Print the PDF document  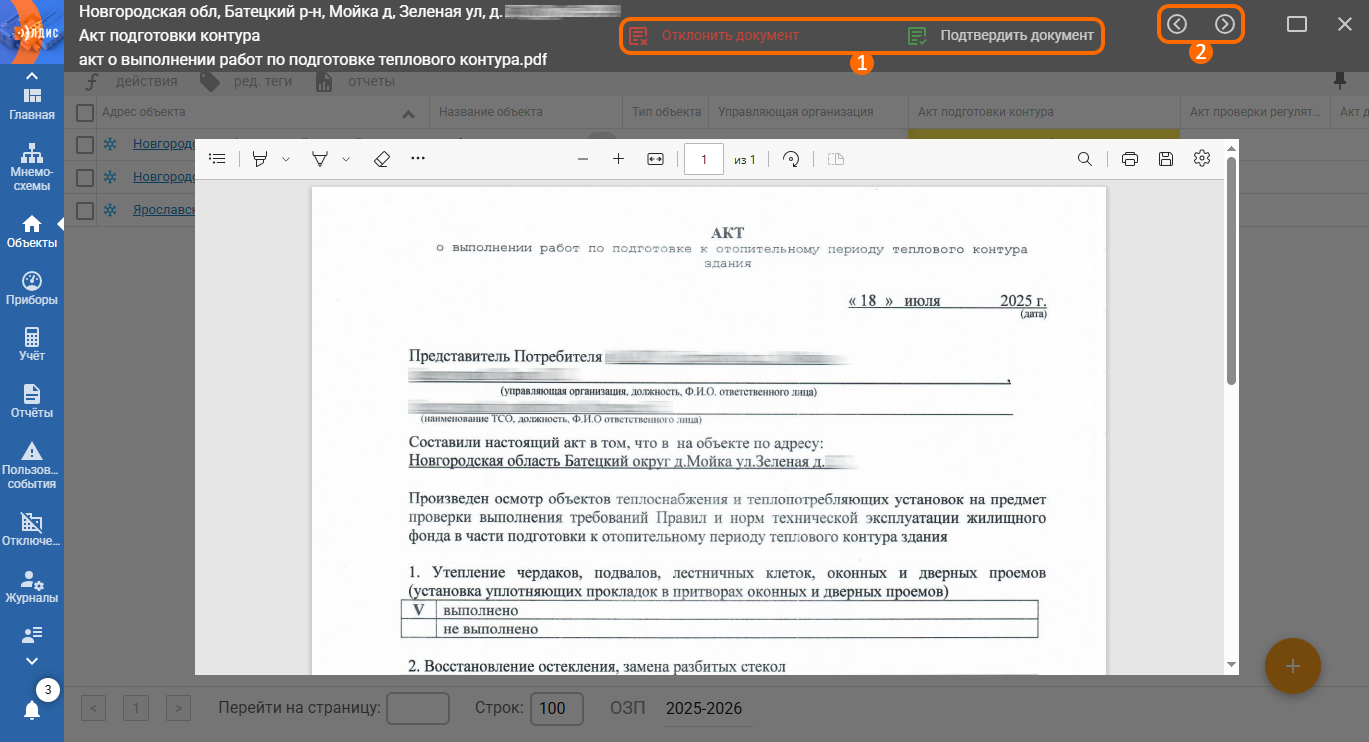click(x=1130, y=159)
